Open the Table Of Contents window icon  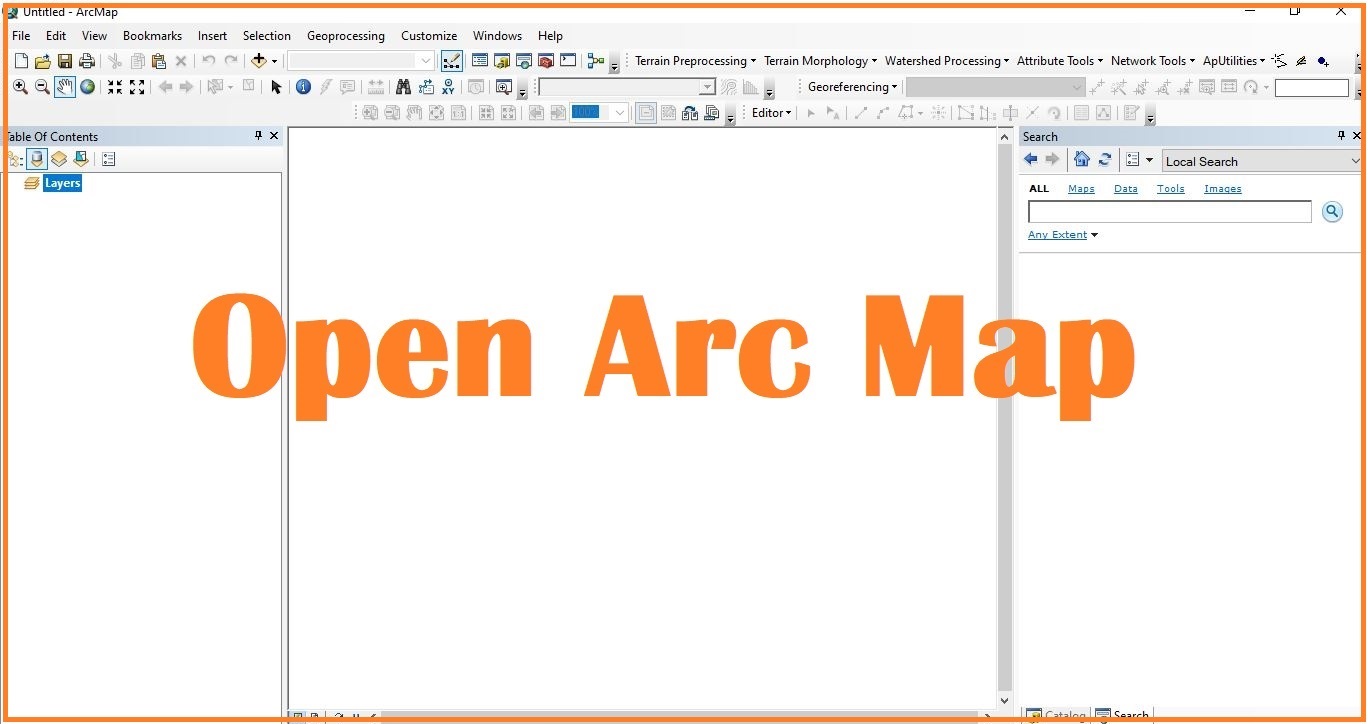pyautogui.click(x=479, y=61)
